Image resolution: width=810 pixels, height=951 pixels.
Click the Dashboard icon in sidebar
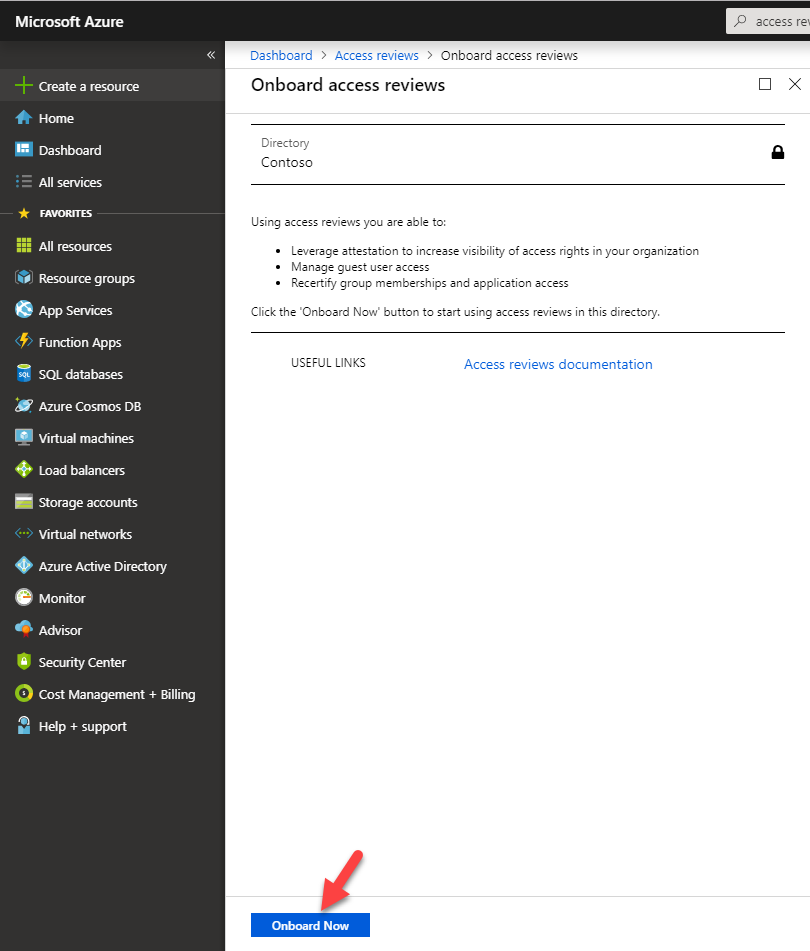point(24,149)
